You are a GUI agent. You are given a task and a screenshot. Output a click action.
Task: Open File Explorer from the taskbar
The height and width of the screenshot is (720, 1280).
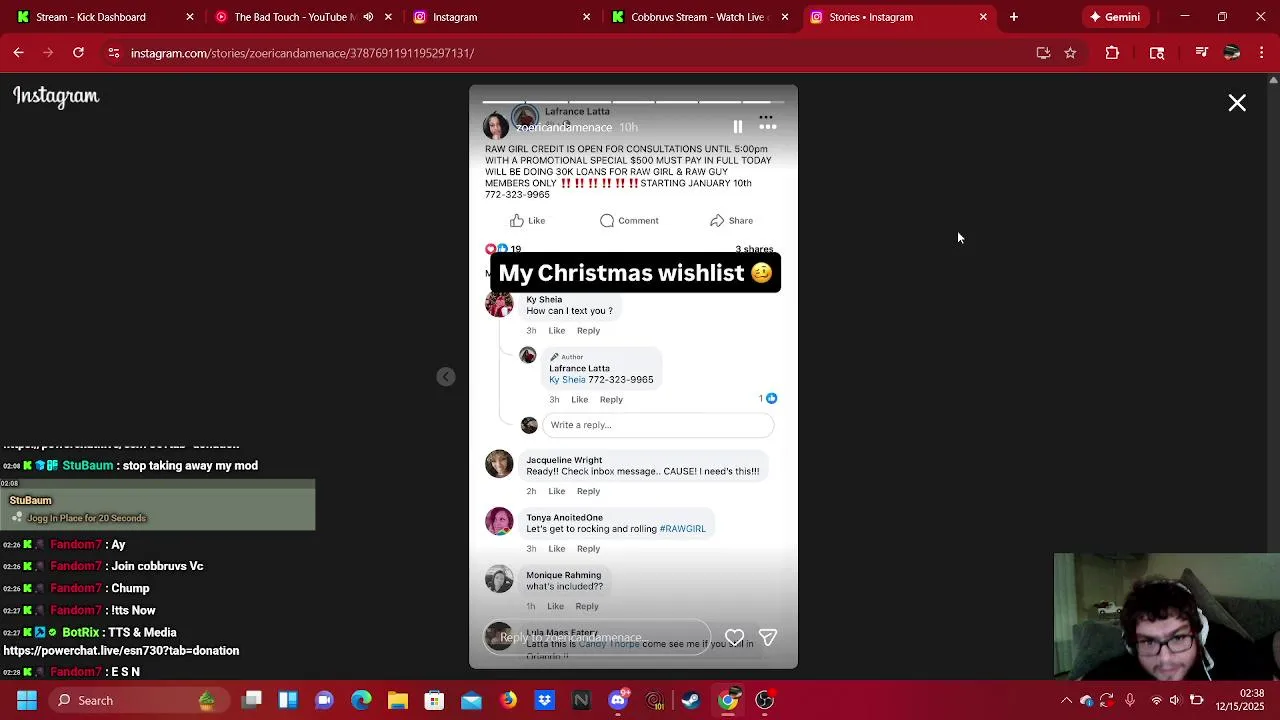point(398,700)
